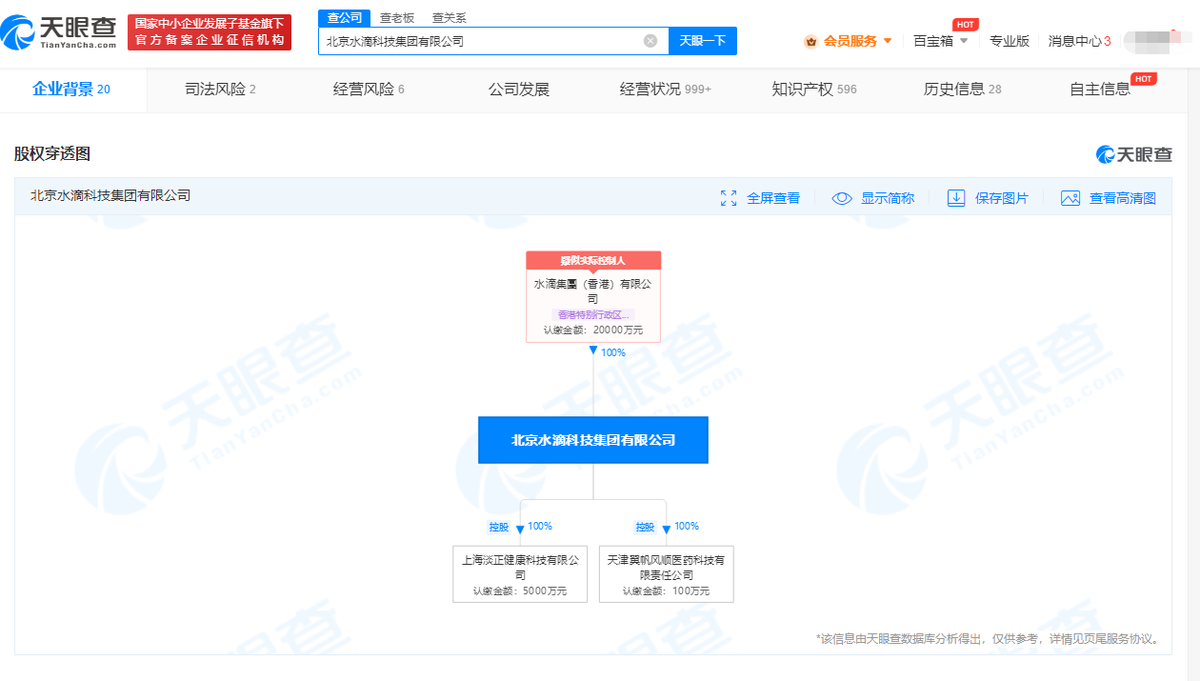Viewport: 1200px width, 681px height.
Task: Click the 查看高清图 picture icon
Action: 1070,198
